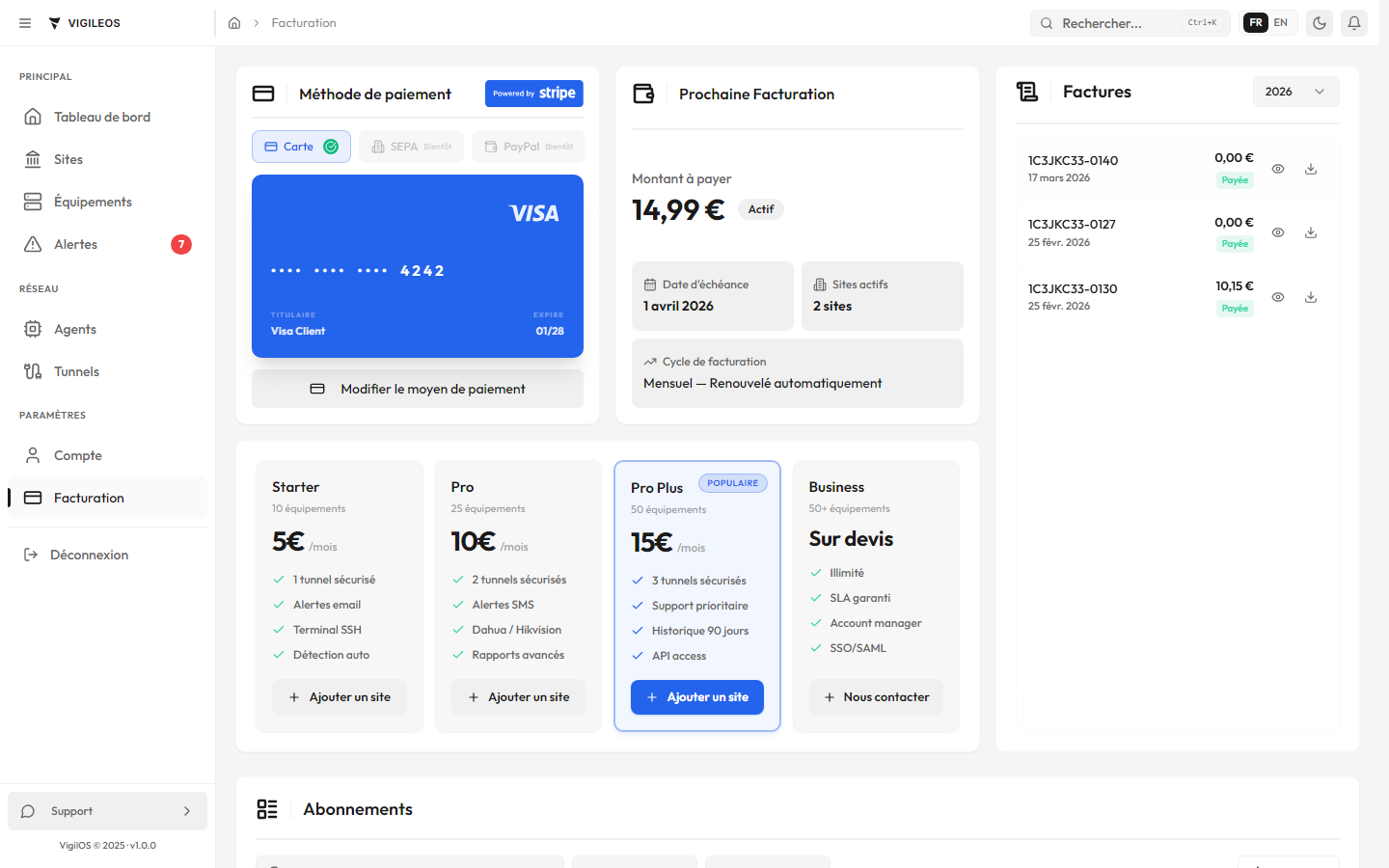Click Déconnexion to log out
The image size is (1389, 868).
[107, 555]
